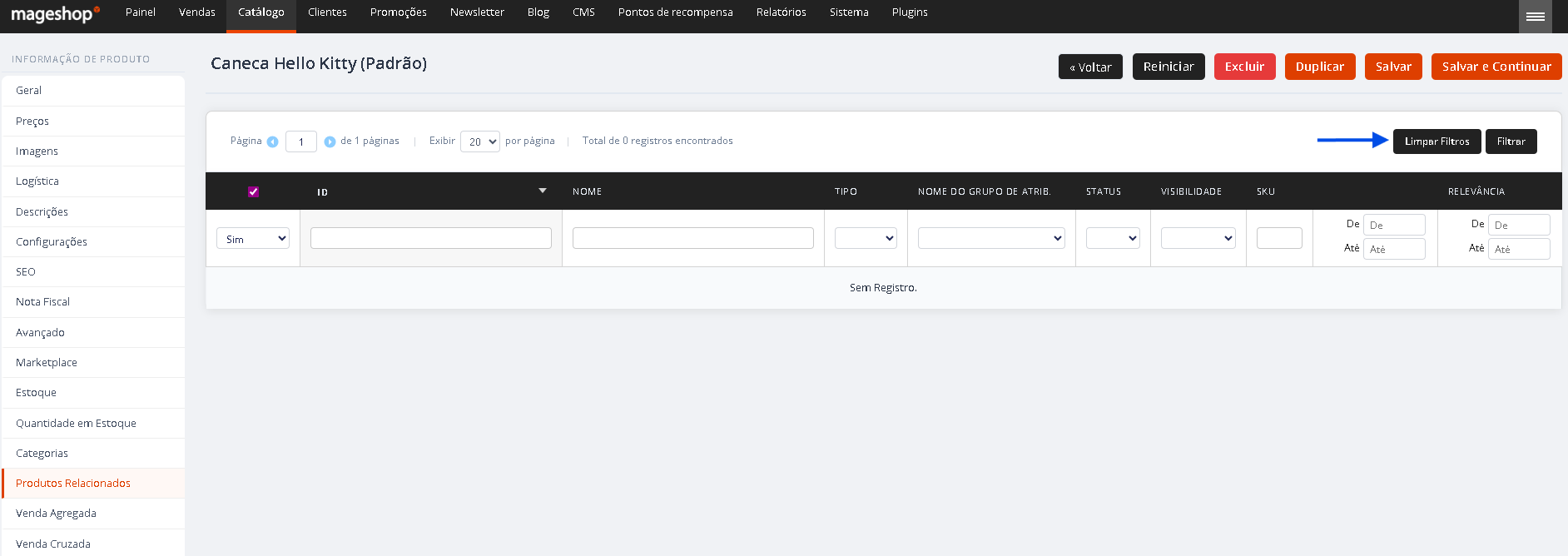Click the Nome filter text field

click(693, 238)
